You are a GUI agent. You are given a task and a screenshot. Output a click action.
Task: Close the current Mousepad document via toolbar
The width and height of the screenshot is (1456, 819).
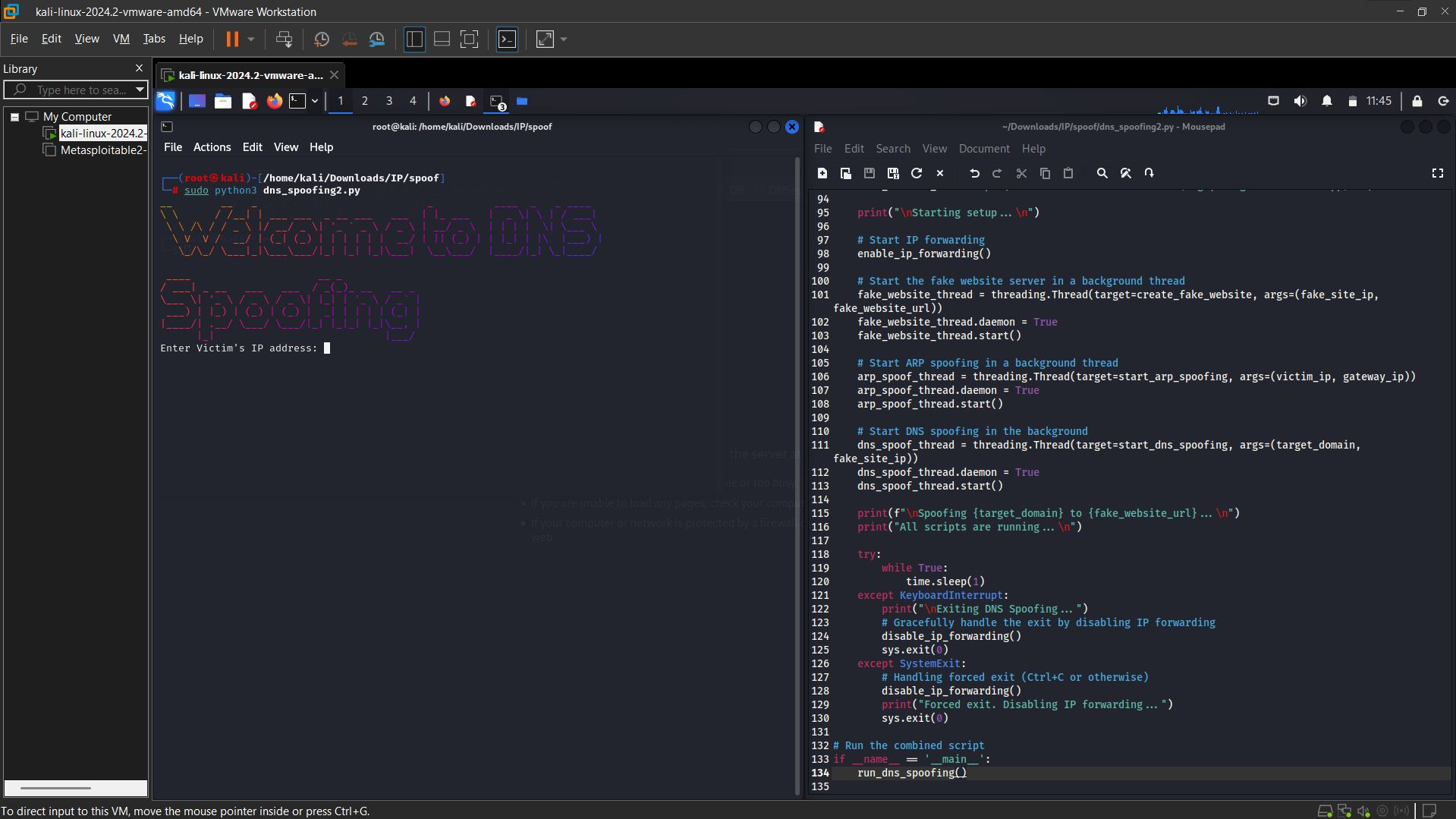coord(940,173)
